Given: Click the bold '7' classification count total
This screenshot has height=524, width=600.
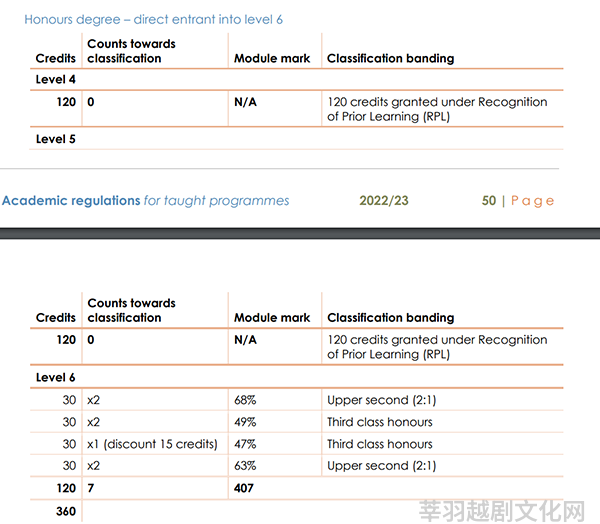Looking at the screenshot, I should tap(91, 488).
